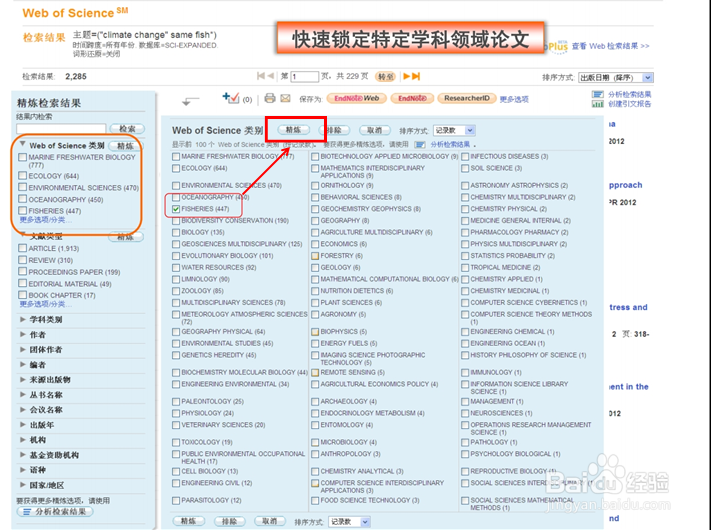Save to ResearcherID button

pyautogui.click(x=467, y=98)
